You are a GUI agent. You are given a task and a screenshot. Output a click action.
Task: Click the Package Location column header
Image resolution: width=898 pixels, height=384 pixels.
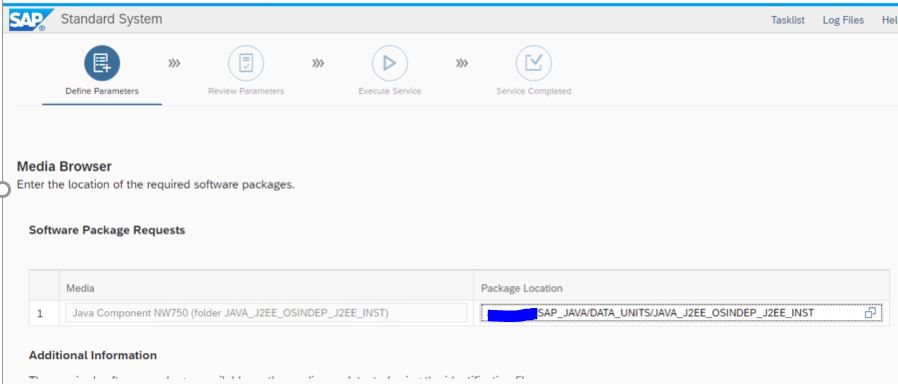point(521,288)
